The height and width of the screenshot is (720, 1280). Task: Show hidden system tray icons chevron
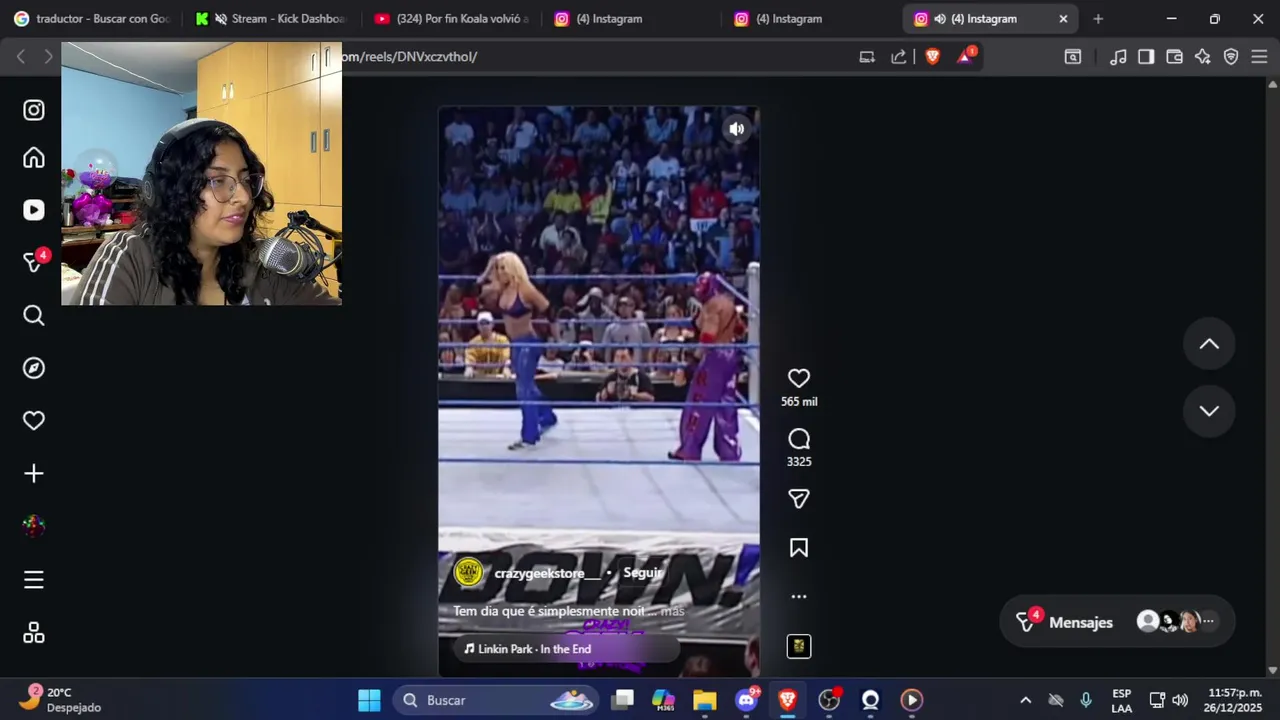pyautogui.click(x=1025, y=700)
